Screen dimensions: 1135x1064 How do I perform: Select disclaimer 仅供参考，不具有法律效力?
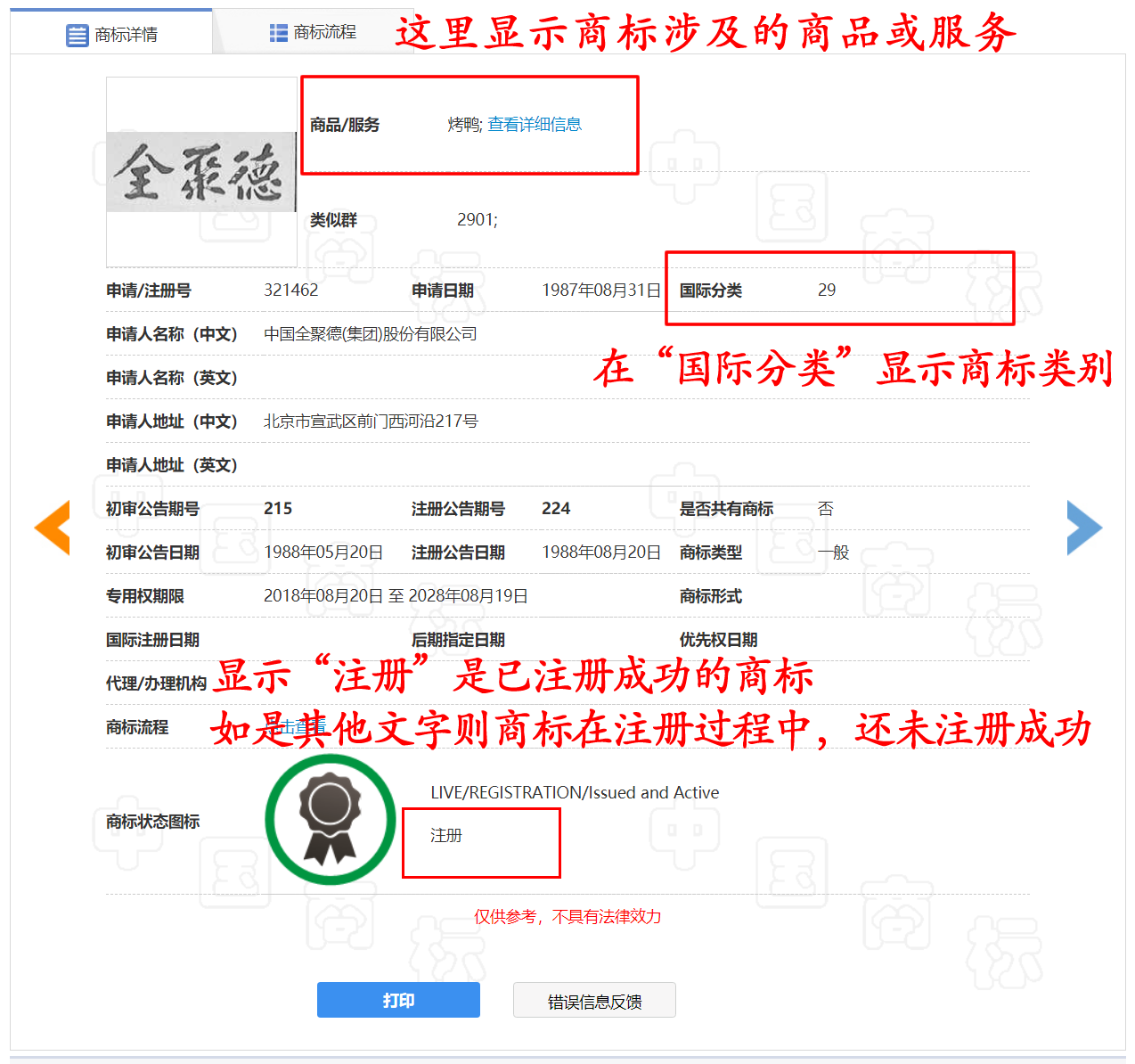coord(567,916)
